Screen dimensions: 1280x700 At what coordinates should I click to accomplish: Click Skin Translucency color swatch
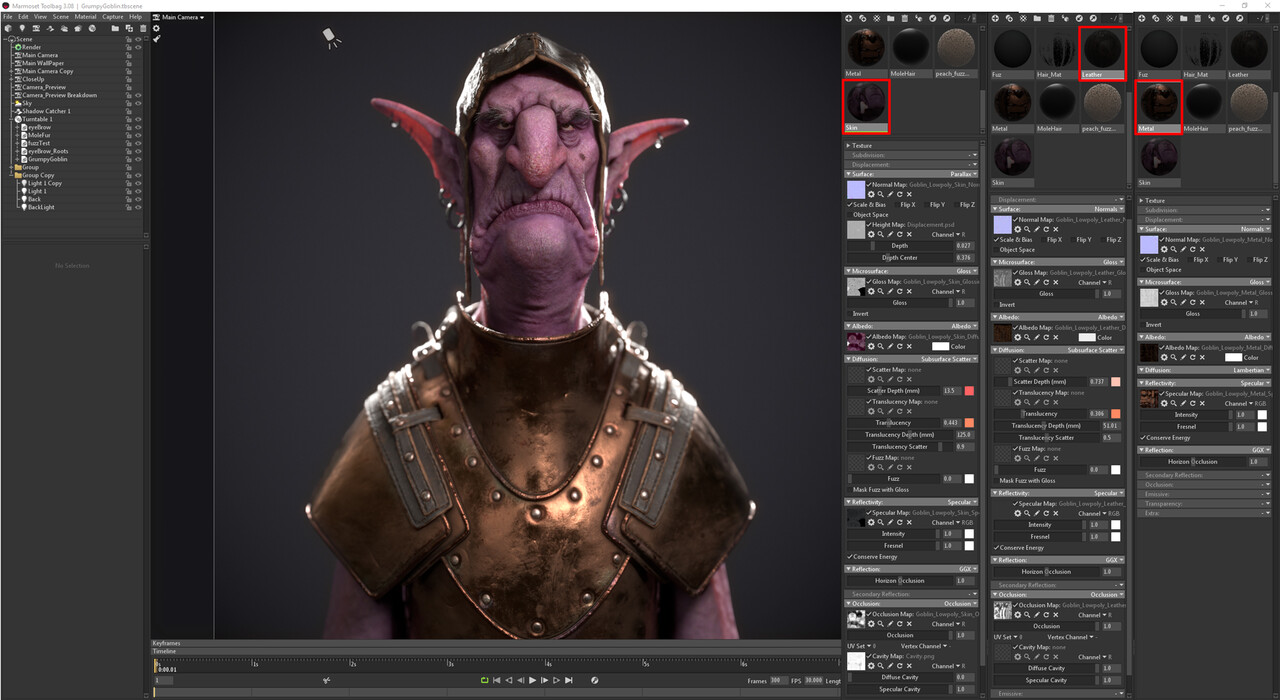pyautogui.click(x=969, y=423)
